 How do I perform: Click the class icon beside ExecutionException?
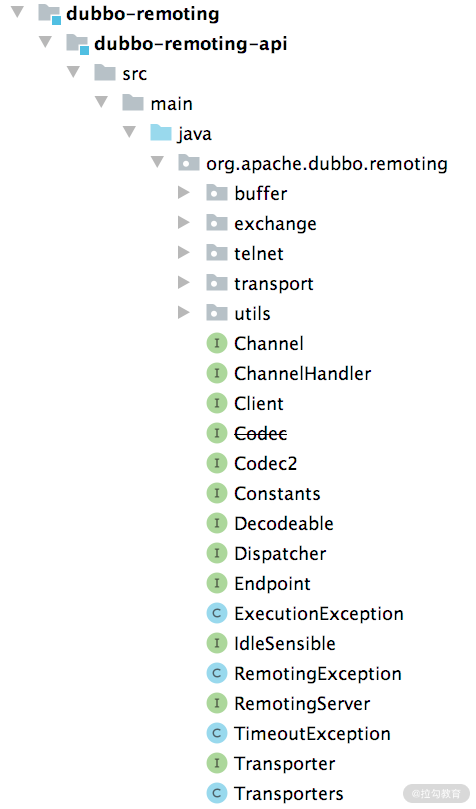(x=217, y=613)
